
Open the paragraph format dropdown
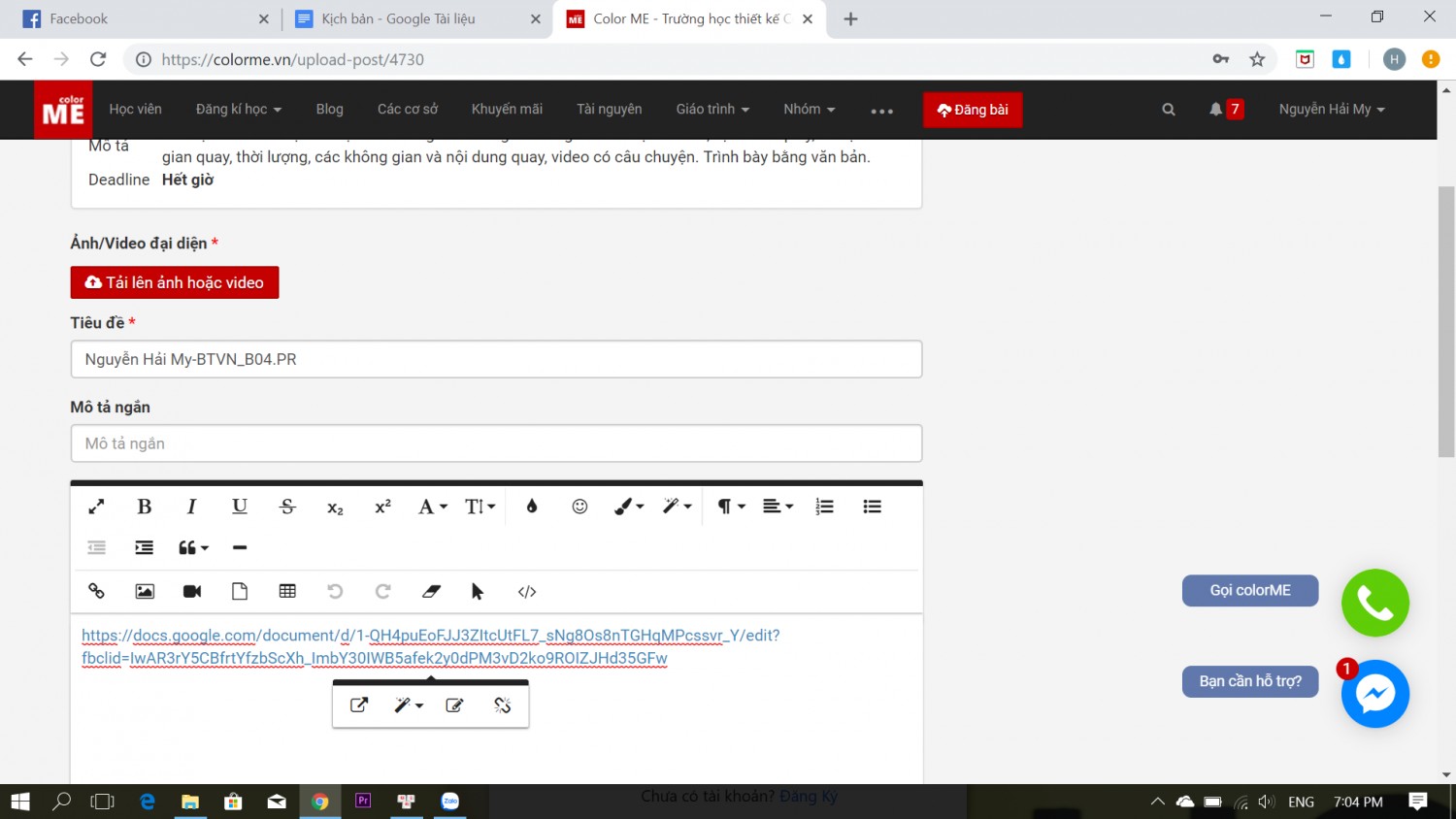tap(731, 507)
